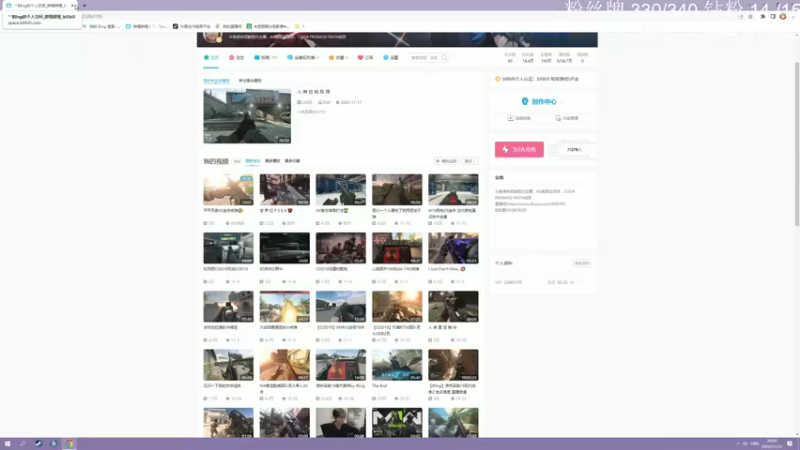
Task: Open the Windows Start menu
Action: click(x=8, y=444)
